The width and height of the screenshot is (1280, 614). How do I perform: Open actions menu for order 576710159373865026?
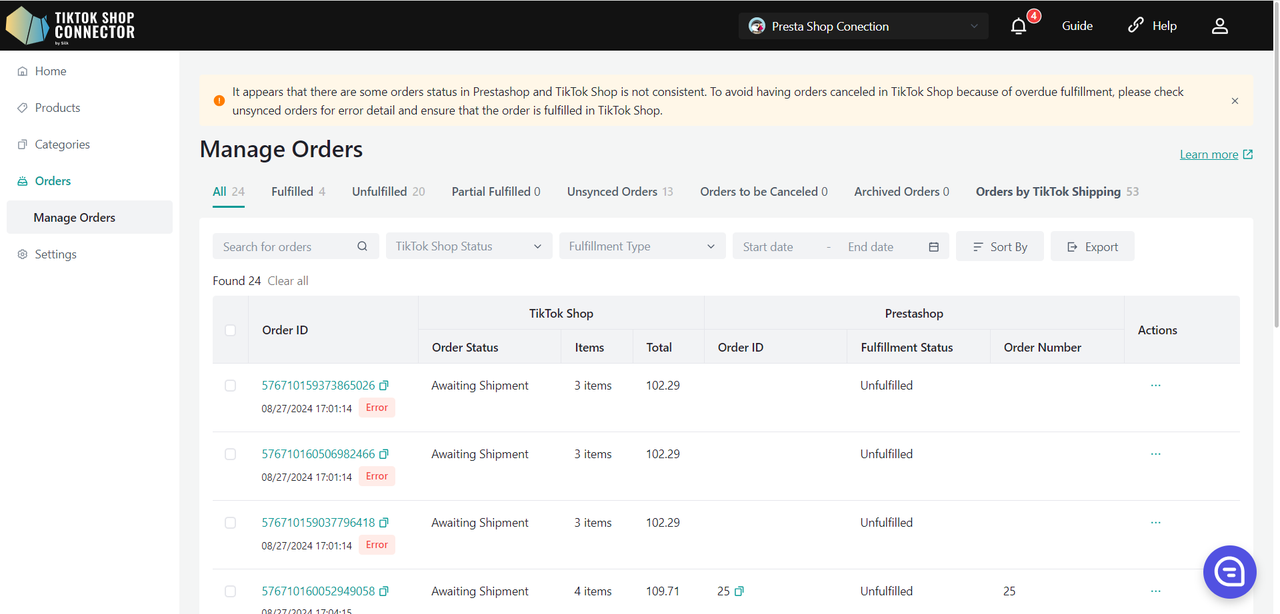(1156, 385)
